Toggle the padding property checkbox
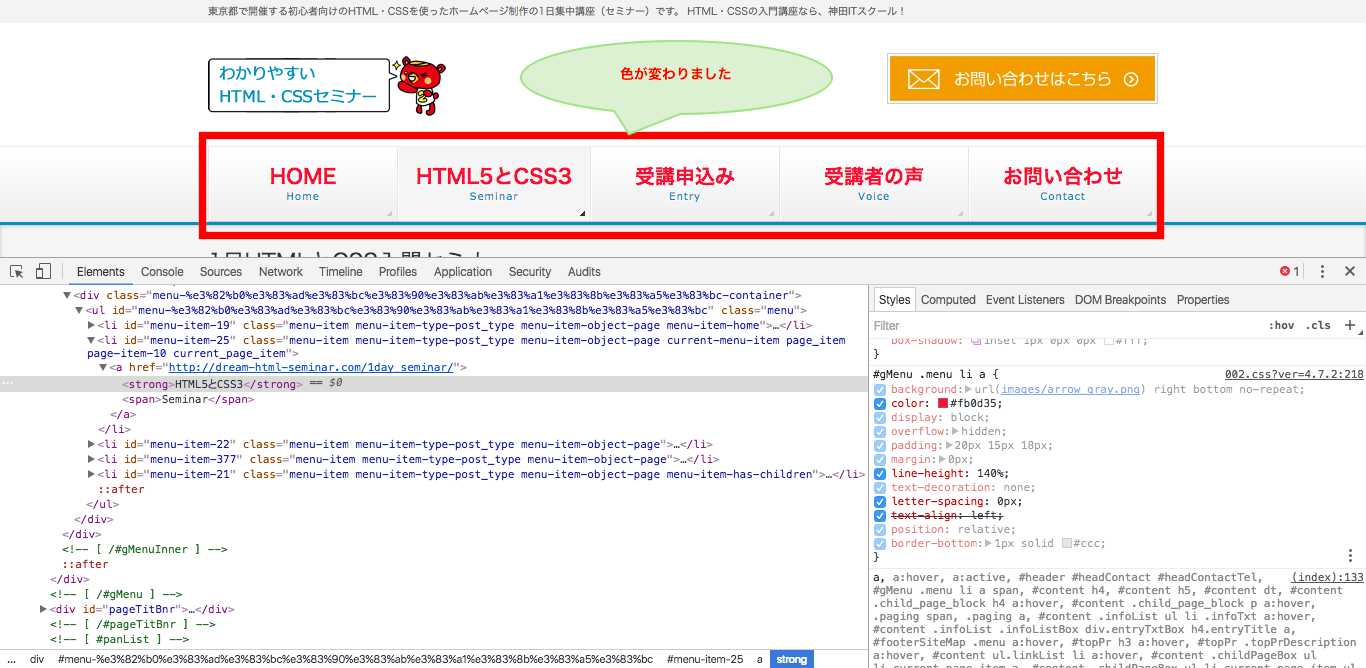The image size is (1366, 668). (880, 446)
